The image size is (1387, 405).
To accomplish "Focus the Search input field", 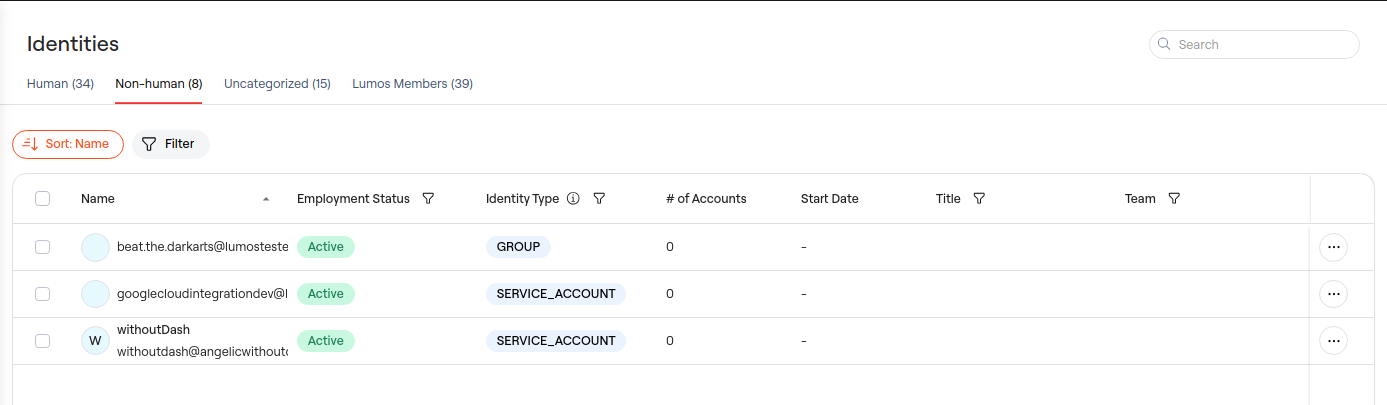I will point(1254,44).
